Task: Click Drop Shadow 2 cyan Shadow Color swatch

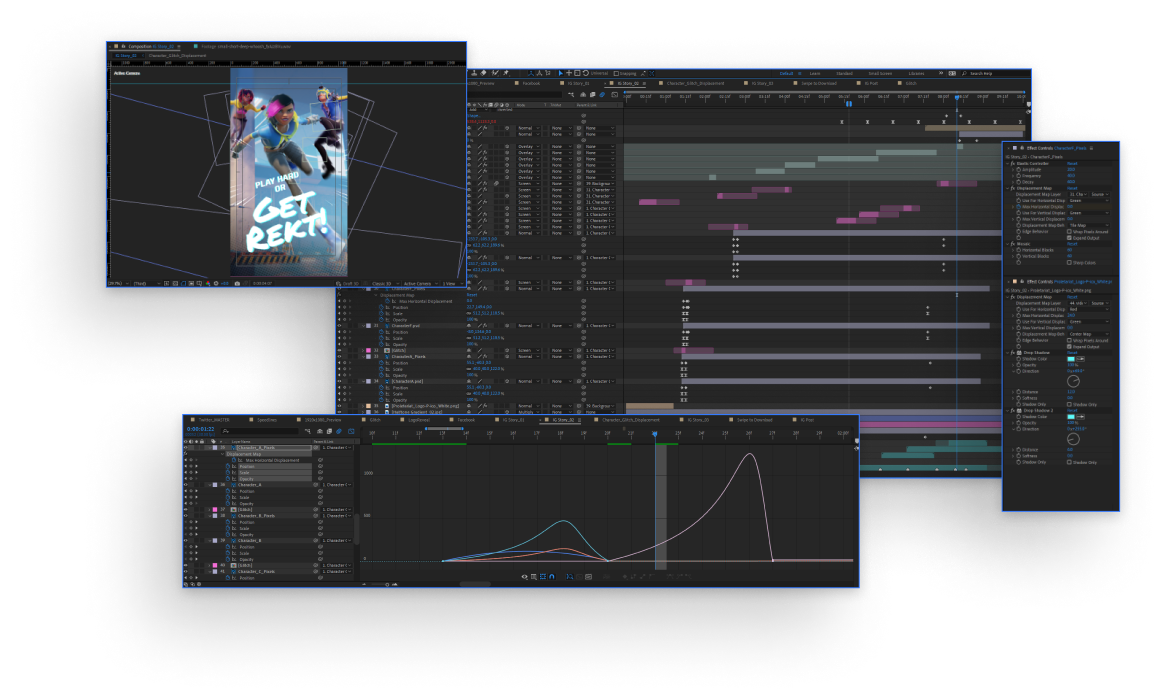Action: 1071,417
